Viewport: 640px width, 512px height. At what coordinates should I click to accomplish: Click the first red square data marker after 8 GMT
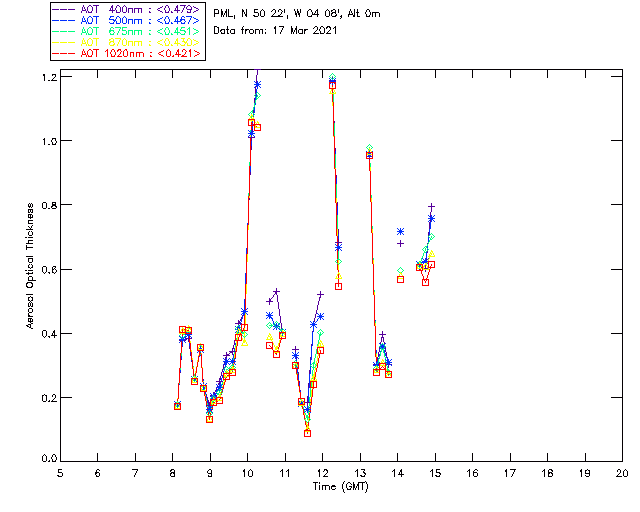[x=177, y=406]
